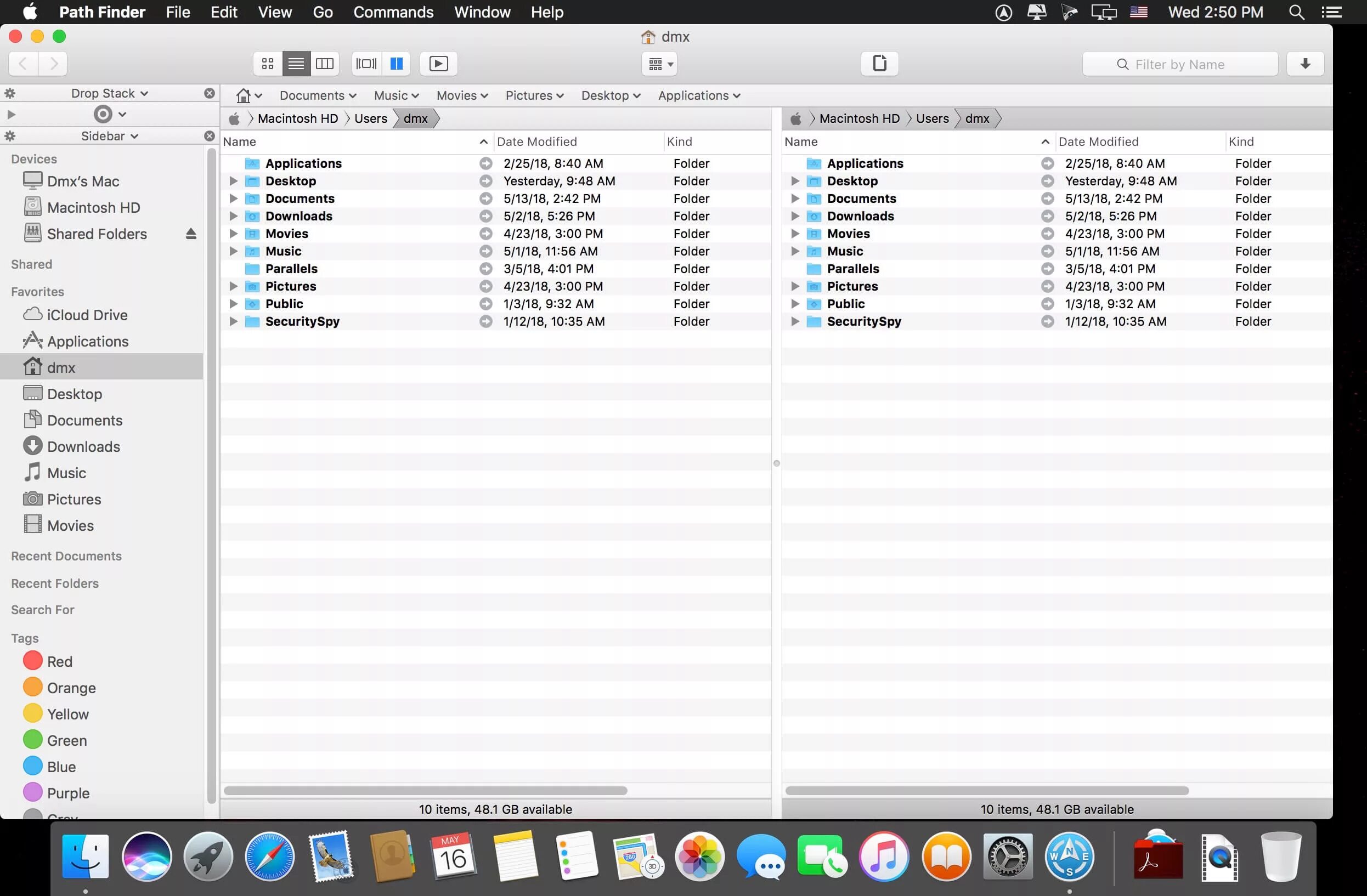Open the arrange-by grid dropdown
This screenshot has width=1367, height=896.
(x=659, y=64)
